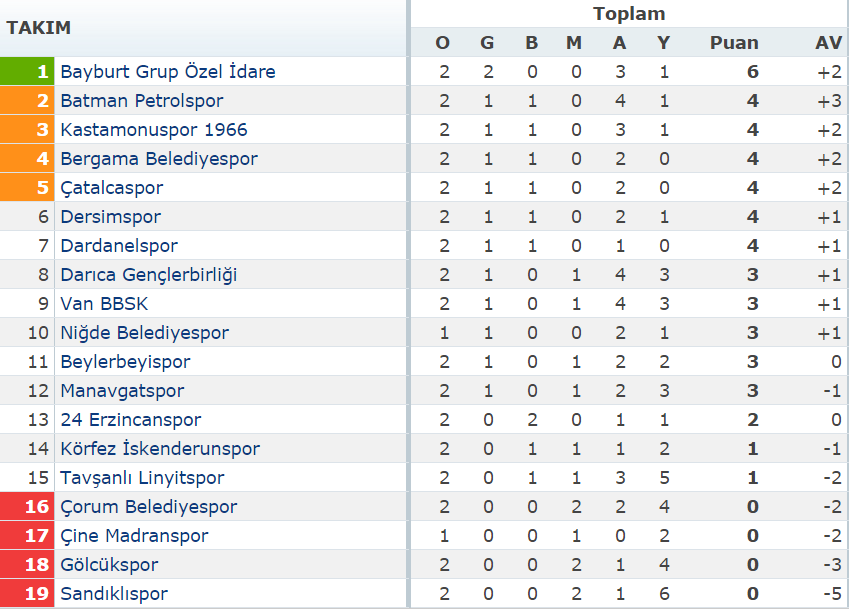
Task: Open Bergama Belediyespor team link
Action: [159, 159]
